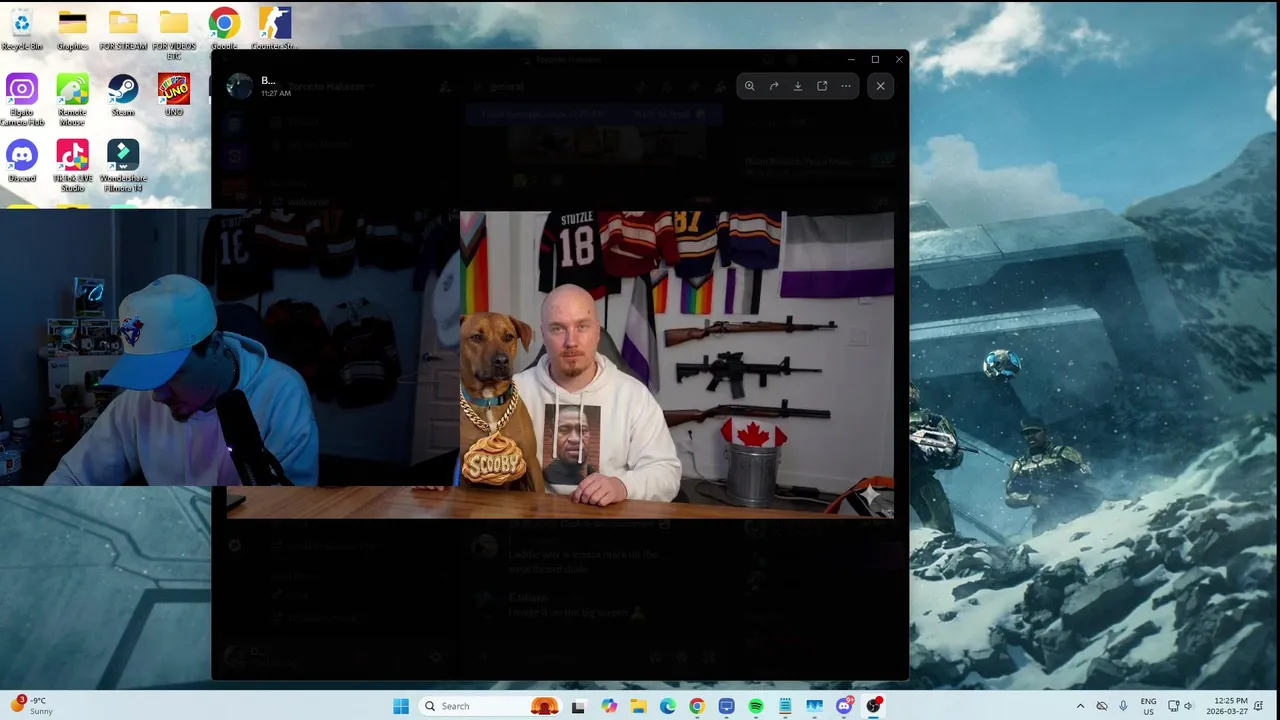The image size is (1280, 720).
Task: Launch Remote Mouse desktop shortcut
Action: 72,99
